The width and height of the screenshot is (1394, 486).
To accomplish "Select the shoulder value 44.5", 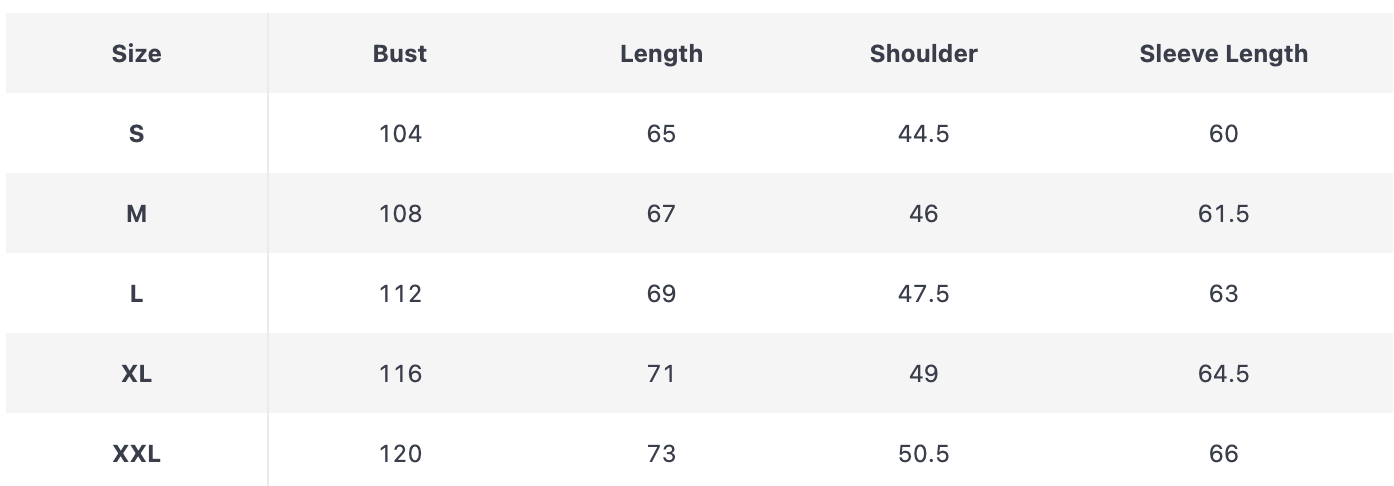I will (923, 134).
